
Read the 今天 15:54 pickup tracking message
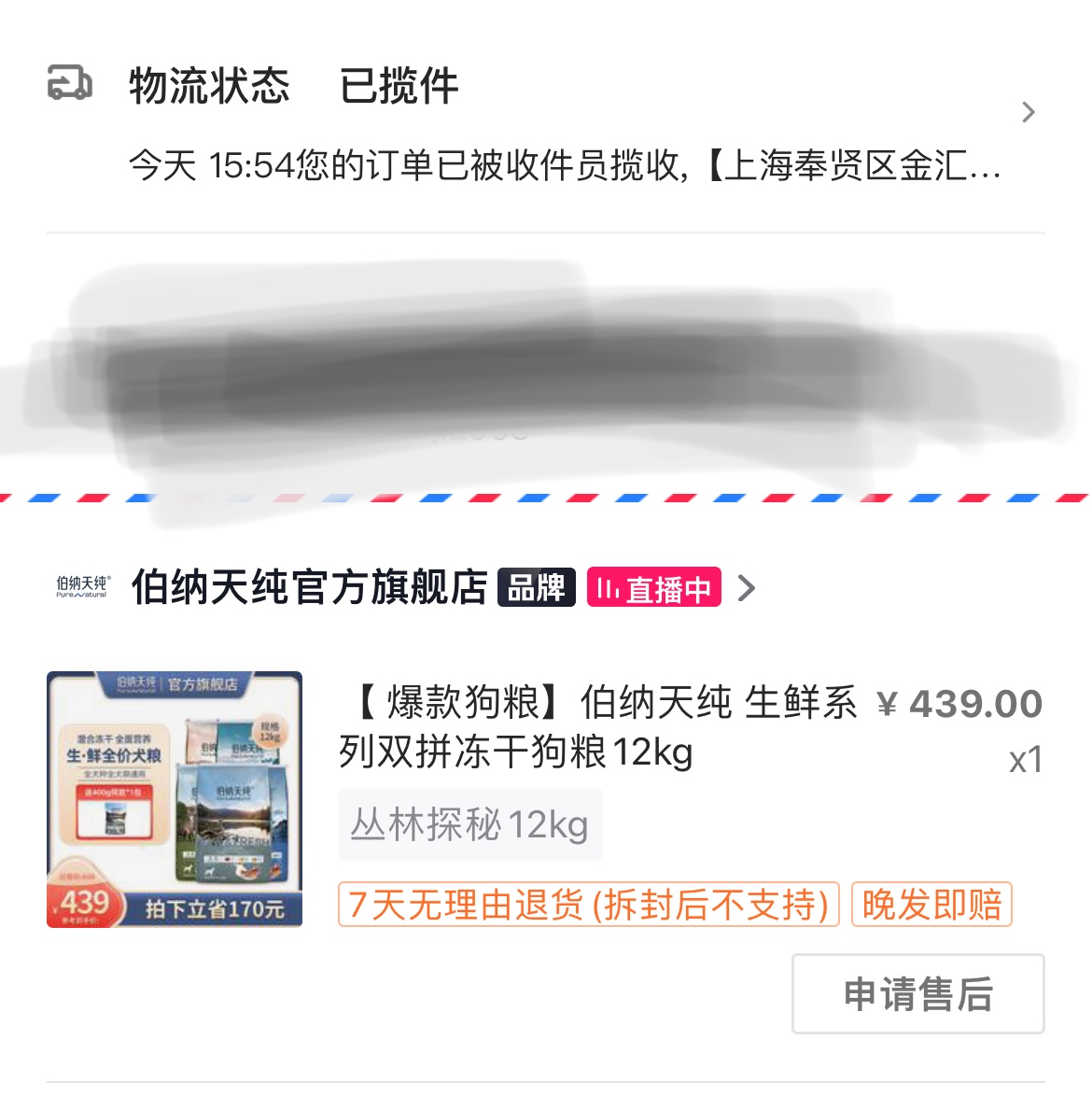[x=565, y=166]
